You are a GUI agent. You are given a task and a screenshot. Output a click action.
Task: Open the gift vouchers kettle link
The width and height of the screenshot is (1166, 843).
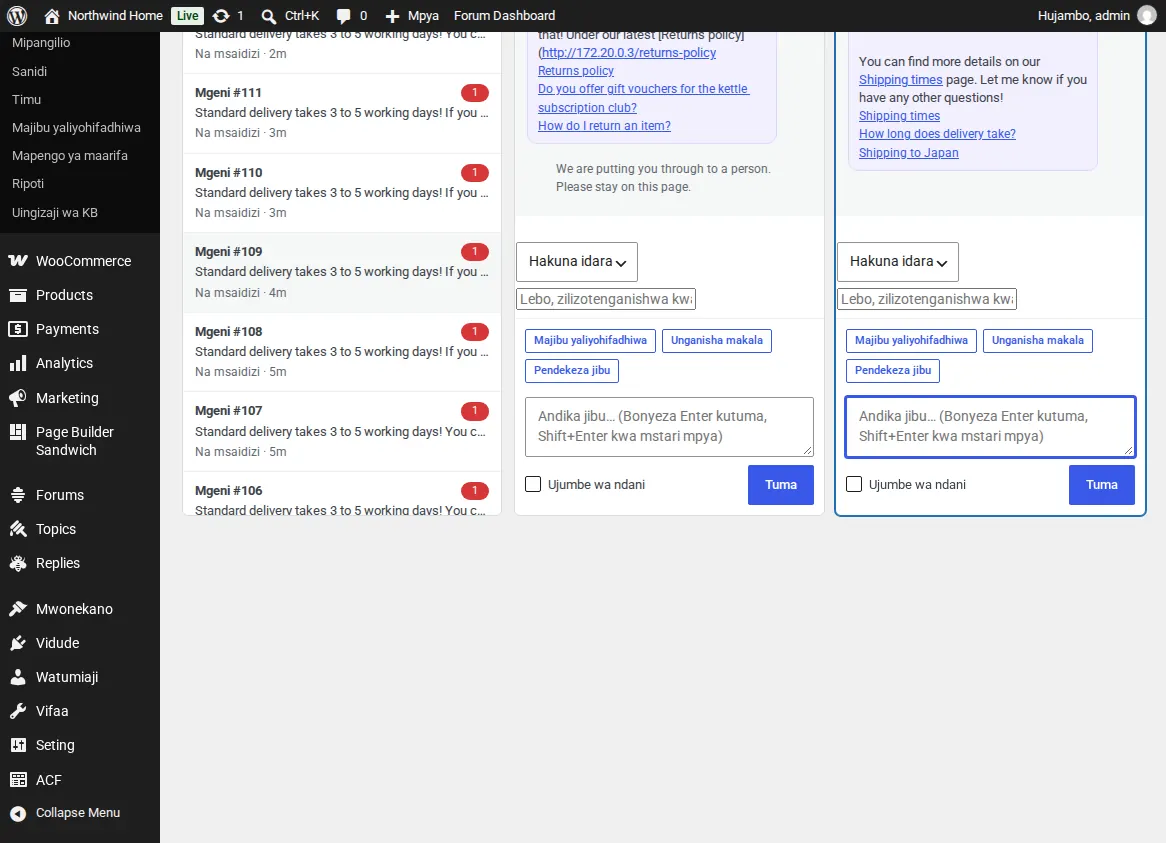coord(643,98)
